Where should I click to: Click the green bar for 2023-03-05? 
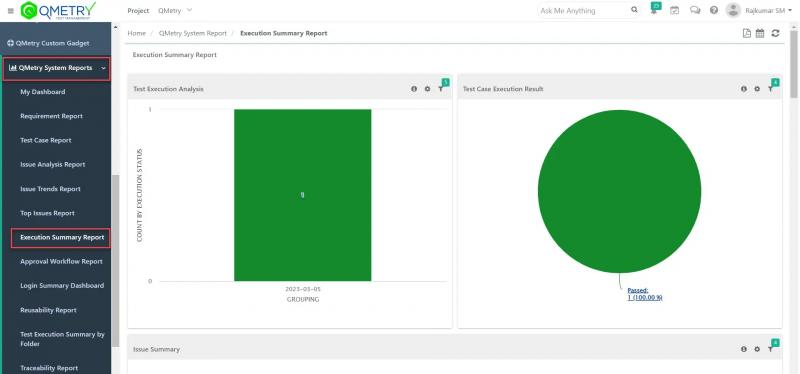pos(303,195)
